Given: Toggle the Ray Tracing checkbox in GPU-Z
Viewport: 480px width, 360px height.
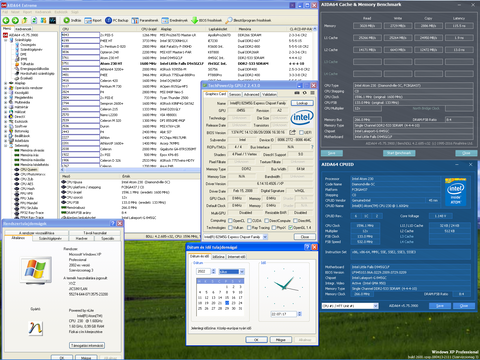Looking at the screenshot, I should (x=249, y=228).
